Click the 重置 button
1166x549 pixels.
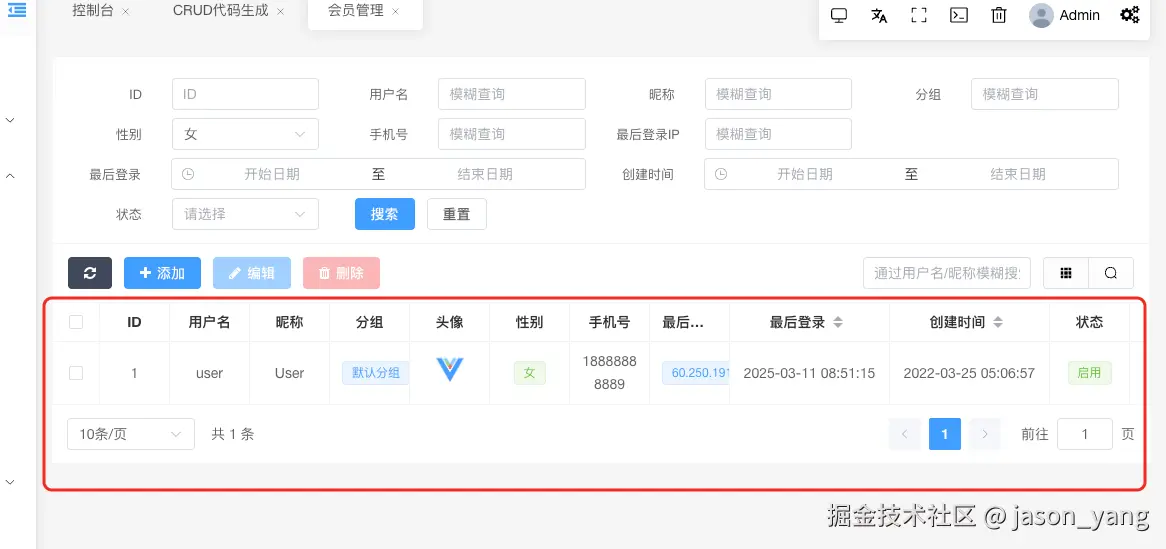457,214
